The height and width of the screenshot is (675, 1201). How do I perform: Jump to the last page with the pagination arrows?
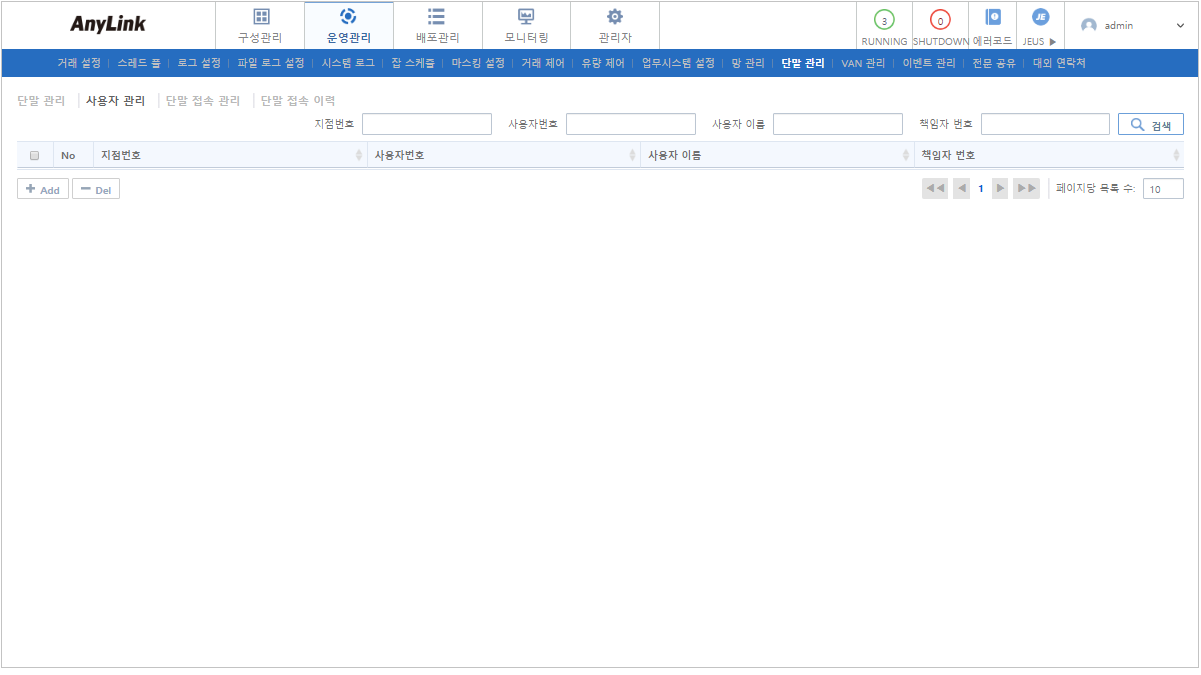(x=1026, y=188)
